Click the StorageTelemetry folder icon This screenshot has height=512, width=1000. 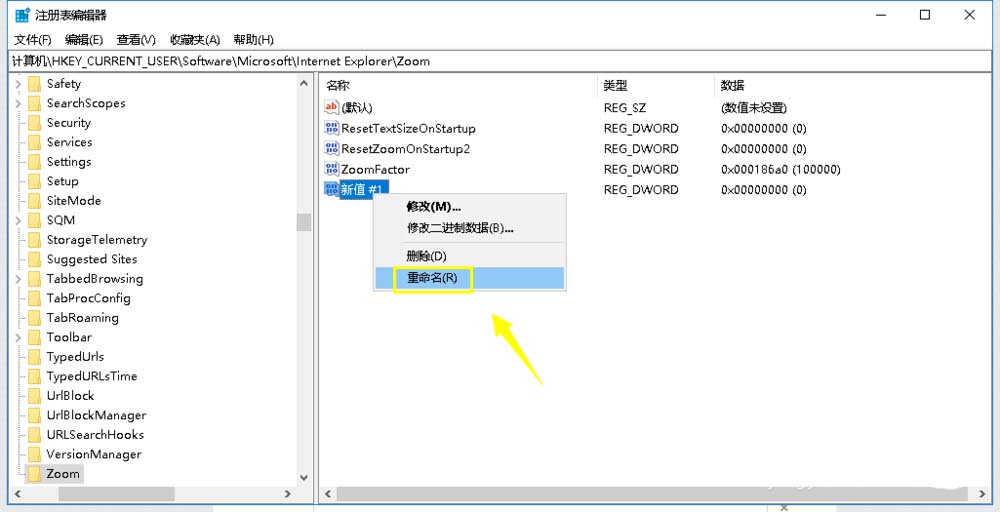(34, 240)
